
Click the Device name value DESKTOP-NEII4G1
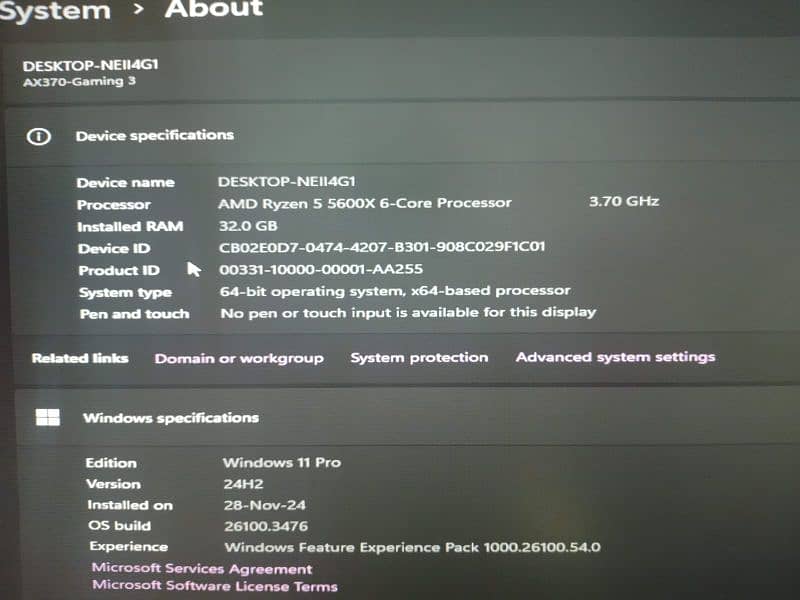[286, 182]
